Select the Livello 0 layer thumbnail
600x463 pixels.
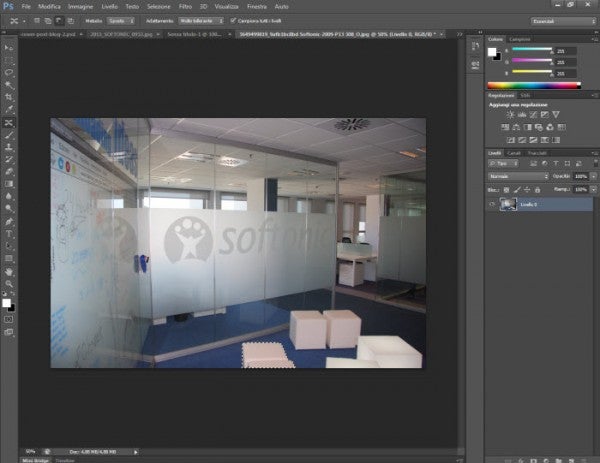coord(507,204)
